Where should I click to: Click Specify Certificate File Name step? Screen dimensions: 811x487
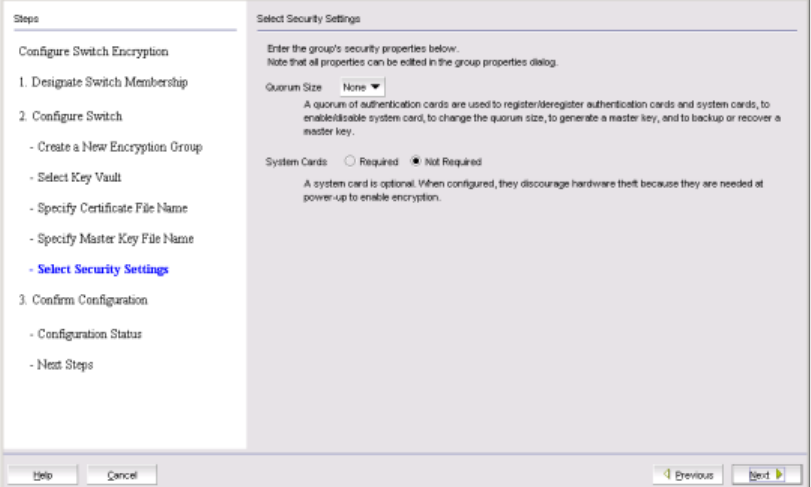tap(109, 208)
